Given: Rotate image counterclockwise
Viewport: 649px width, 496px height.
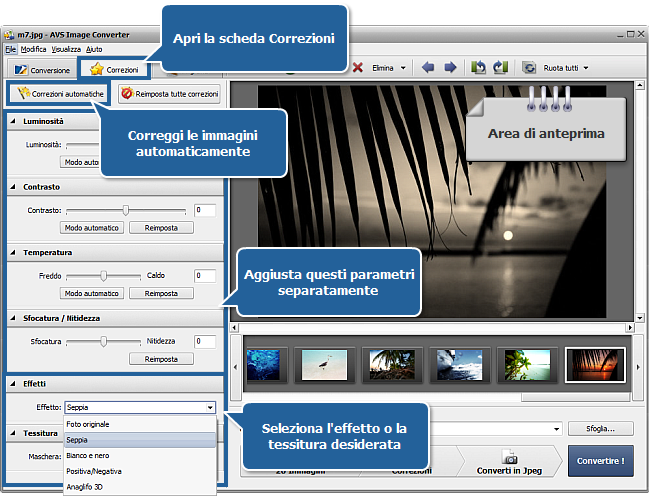Looking at the screenshot, I should click(479, 68).
